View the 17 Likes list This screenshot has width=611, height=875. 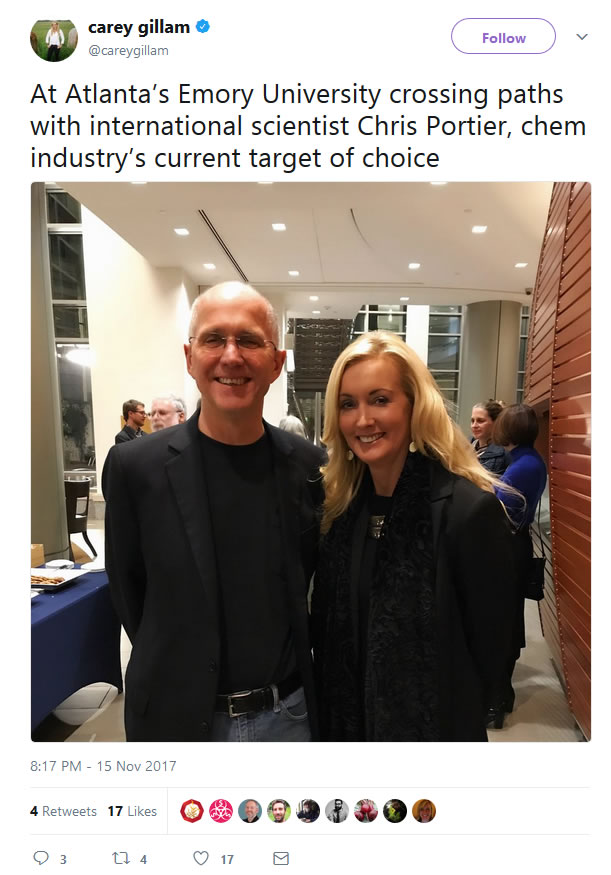(x=132, y=811)
